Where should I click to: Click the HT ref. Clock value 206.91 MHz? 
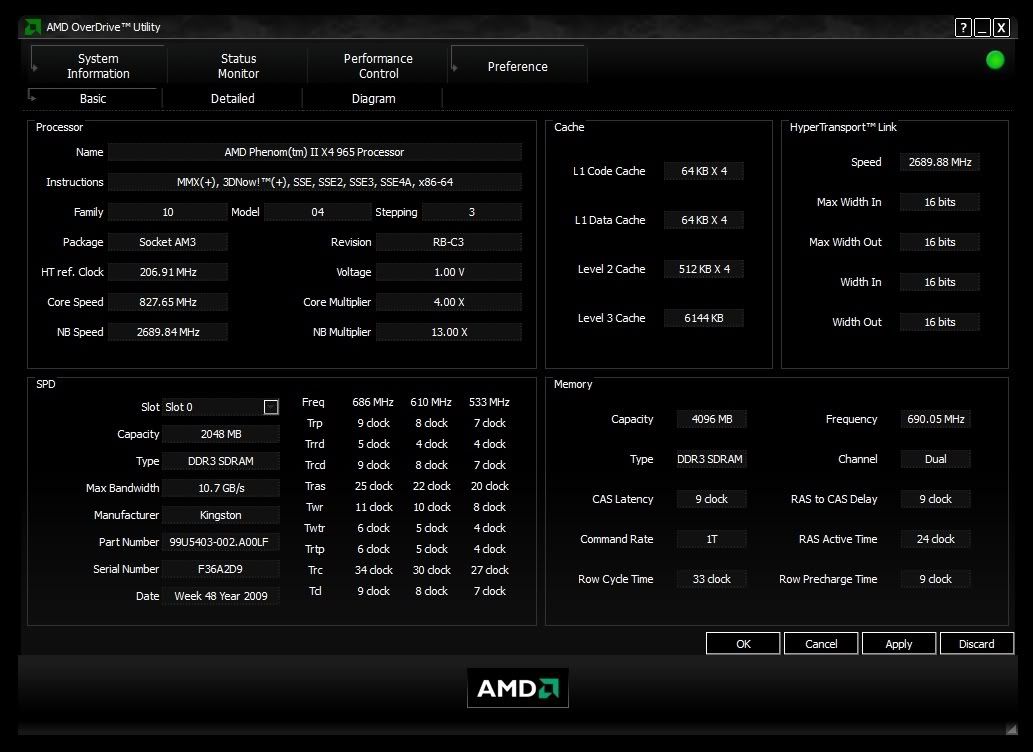(167, 272)
